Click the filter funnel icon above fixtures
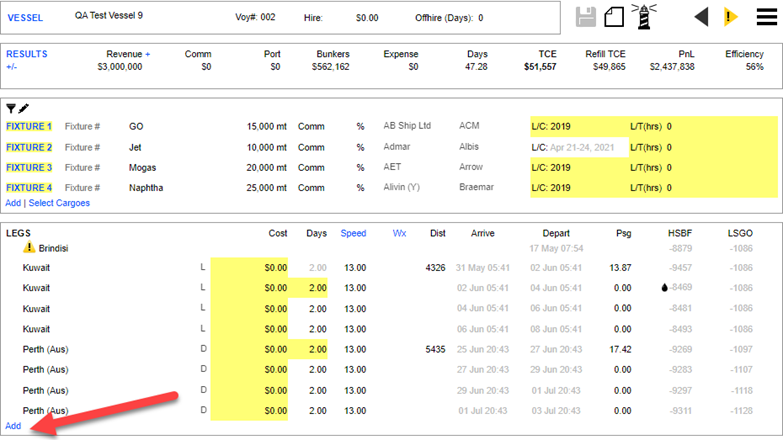The height and width of the screenshot is (440, 783). [11, 108]
